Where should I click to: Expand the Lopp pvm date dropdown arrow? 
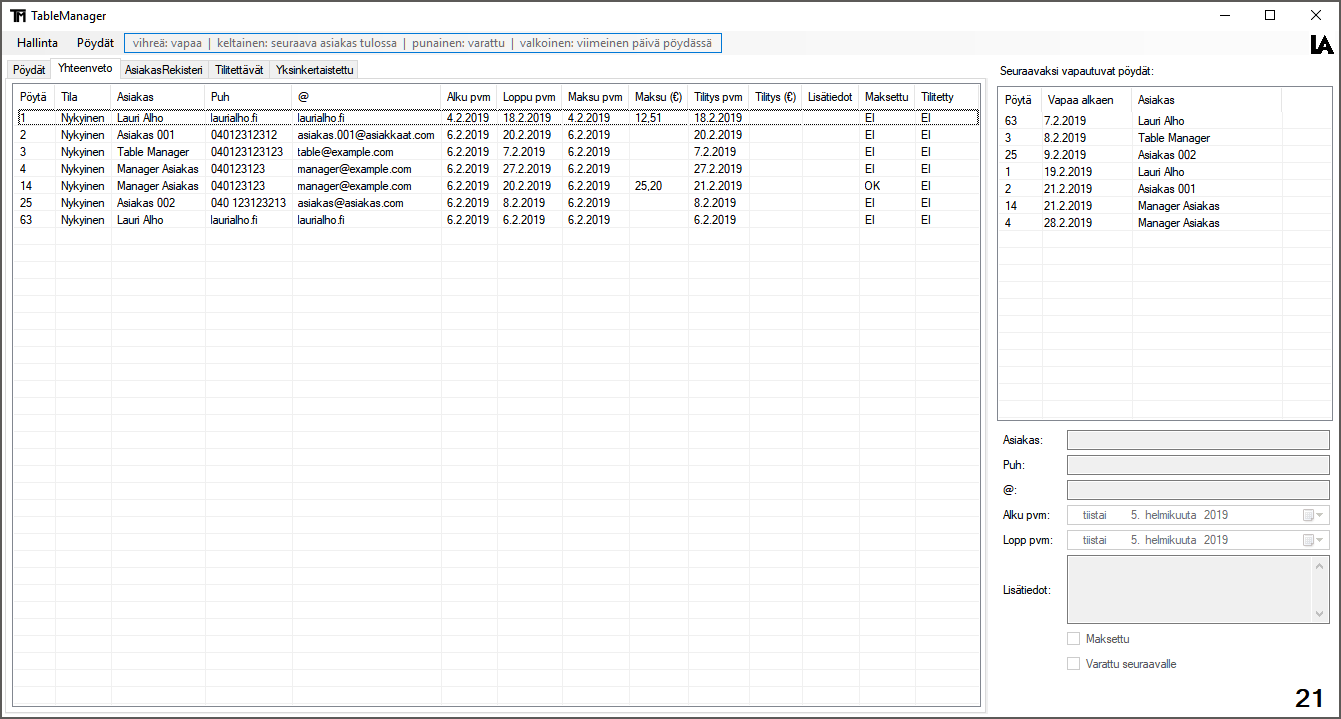click(x=1320, y=539)
